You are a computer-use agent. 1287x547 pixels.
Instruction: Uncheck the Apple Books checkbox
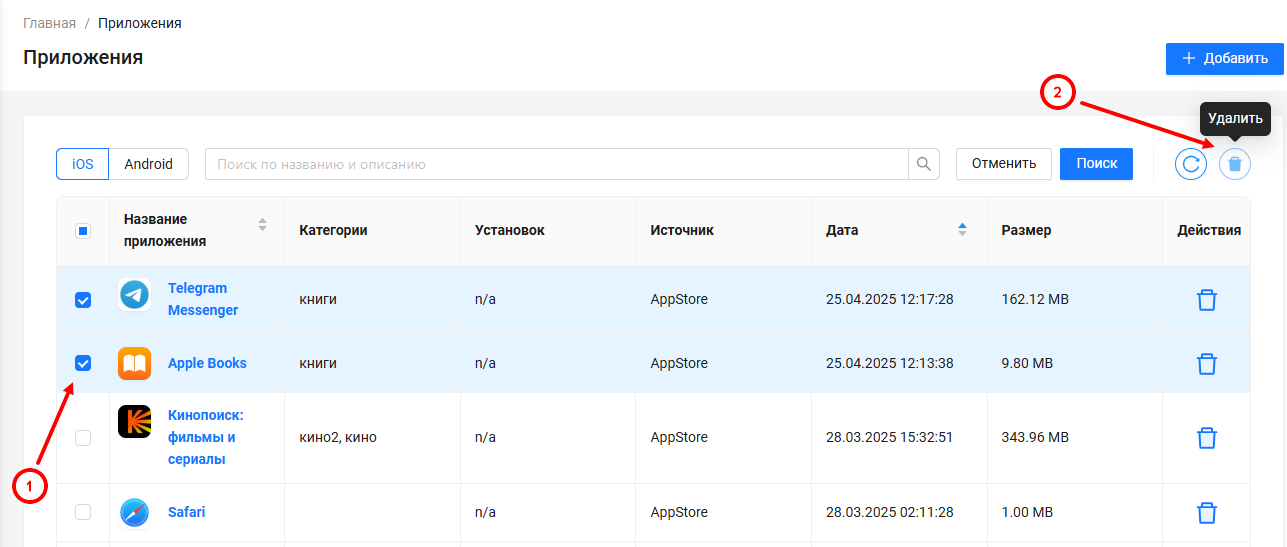click(x=83, y=363)
